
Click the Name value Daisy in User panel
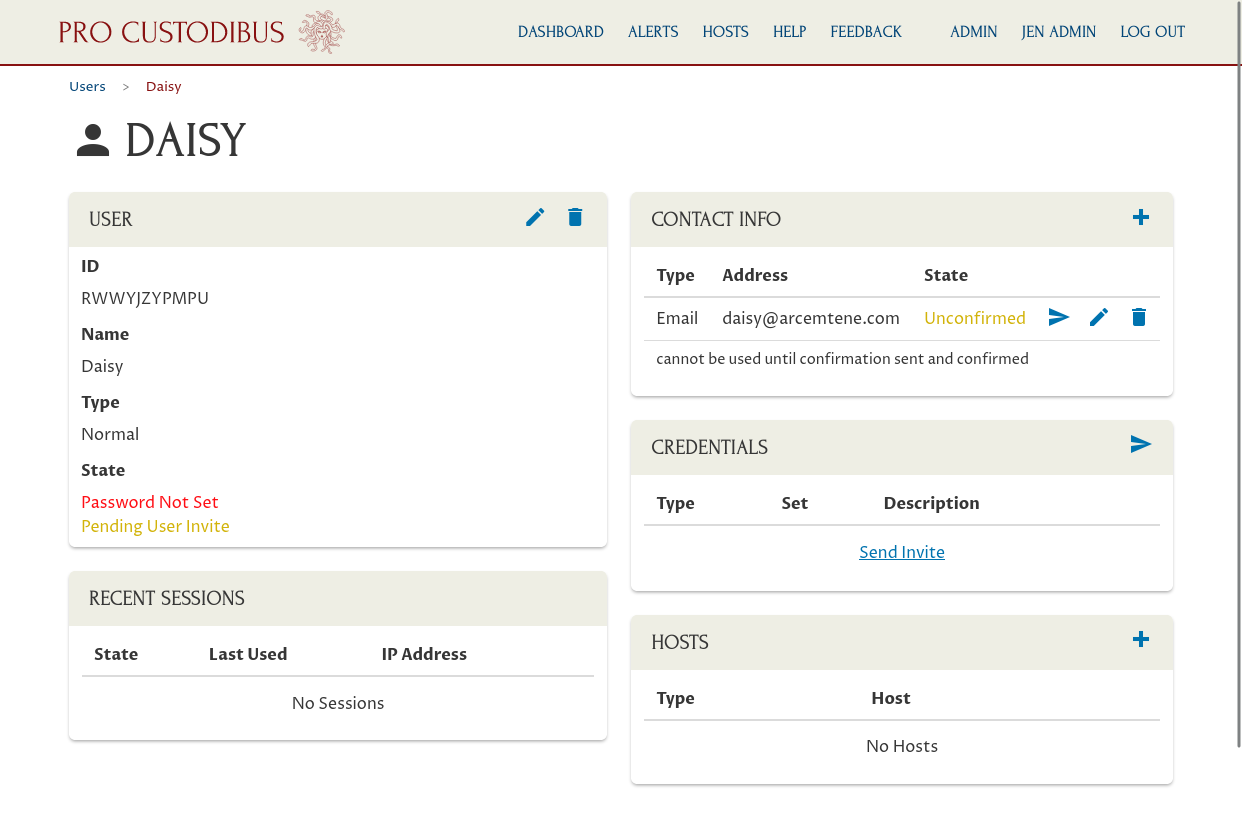pyautogui.click(x=102, y=366)
